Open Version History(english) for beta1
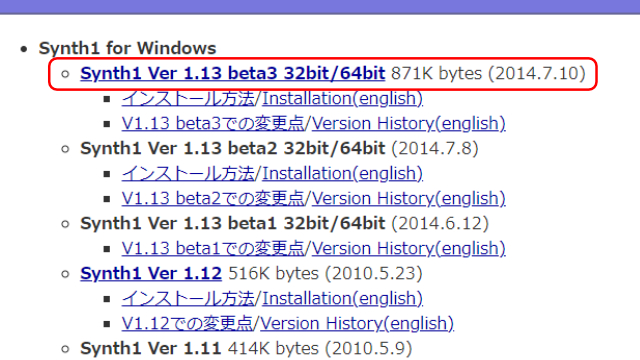Image resolution: width=640 pixels, height=360 pixels. click(409, 248)
